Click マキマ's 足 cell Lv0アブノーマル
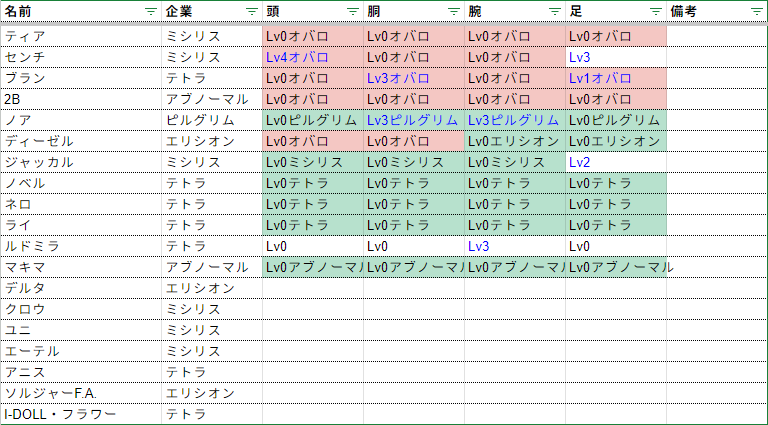 (x=616, y=268)
